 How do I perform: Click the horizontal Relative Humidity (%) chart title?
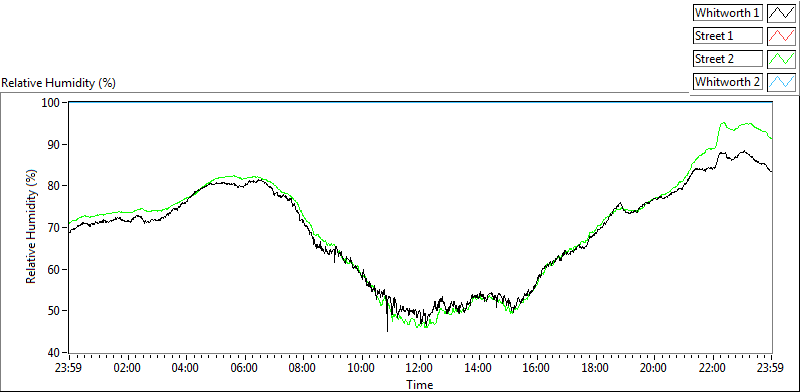click(x=59, y=83)
